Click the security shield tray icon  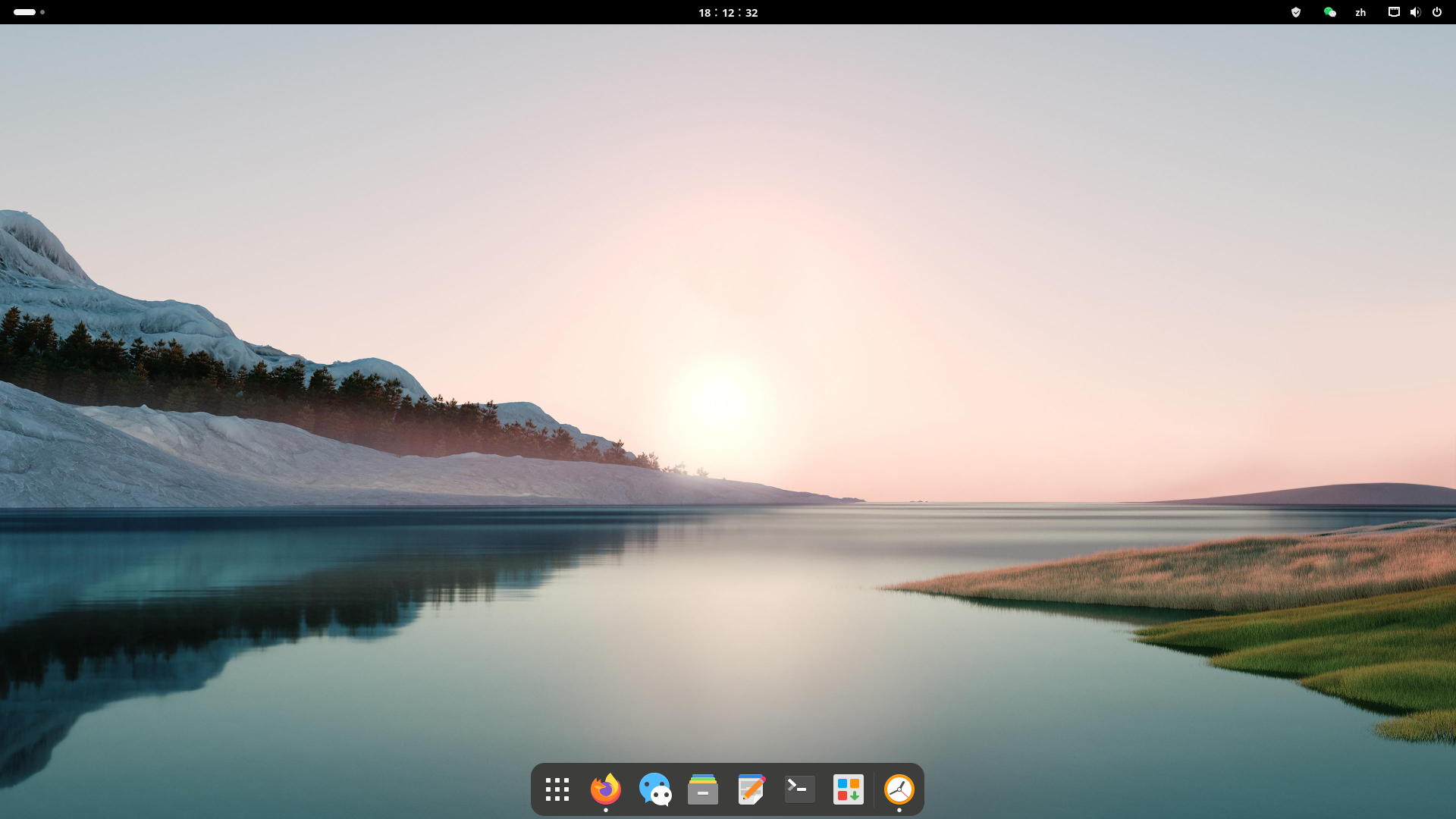click(x=1296, y=12)
